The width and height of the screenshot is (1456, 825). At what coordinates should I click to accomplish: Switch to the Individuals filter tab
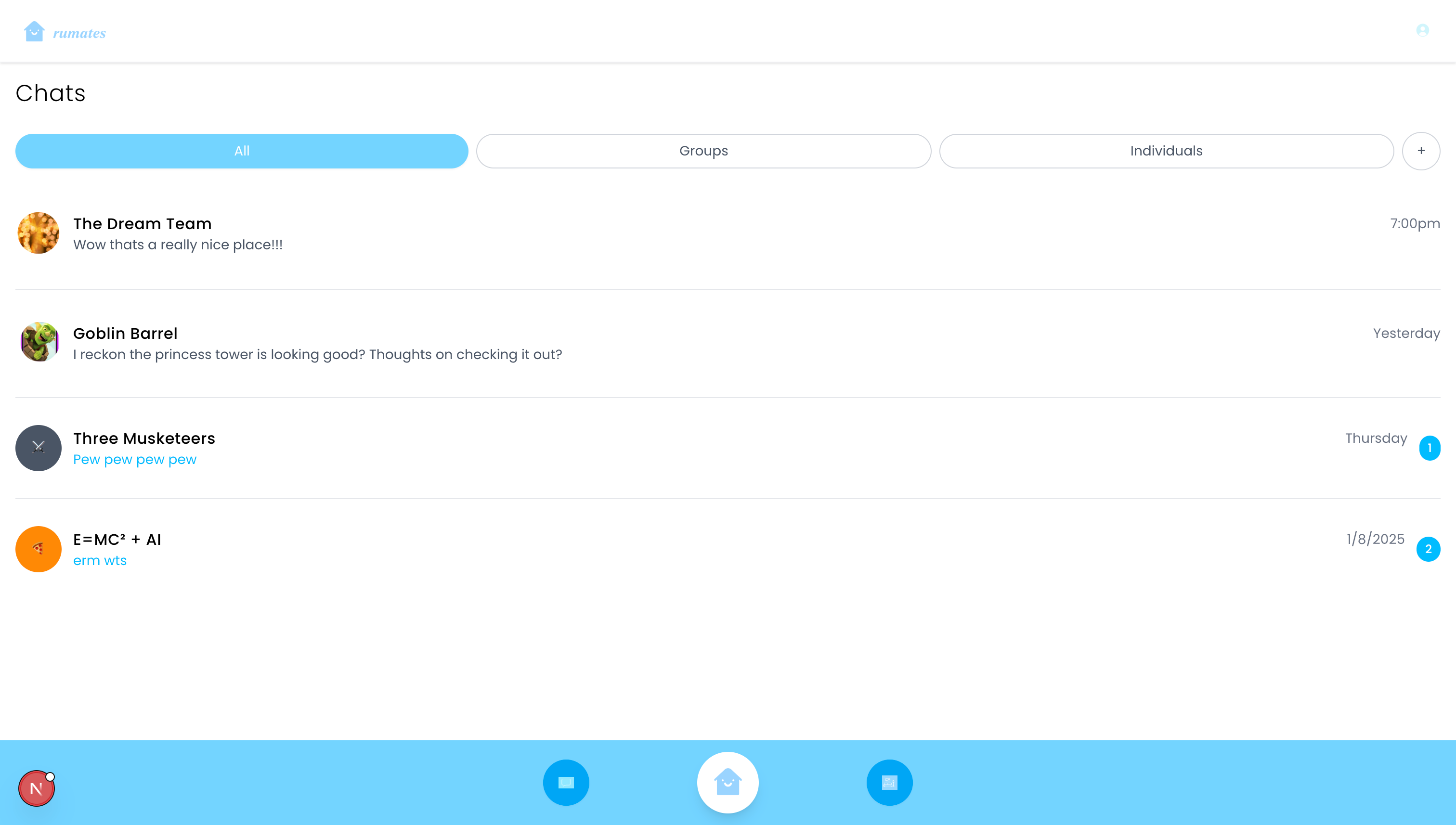pos(1166,151)
